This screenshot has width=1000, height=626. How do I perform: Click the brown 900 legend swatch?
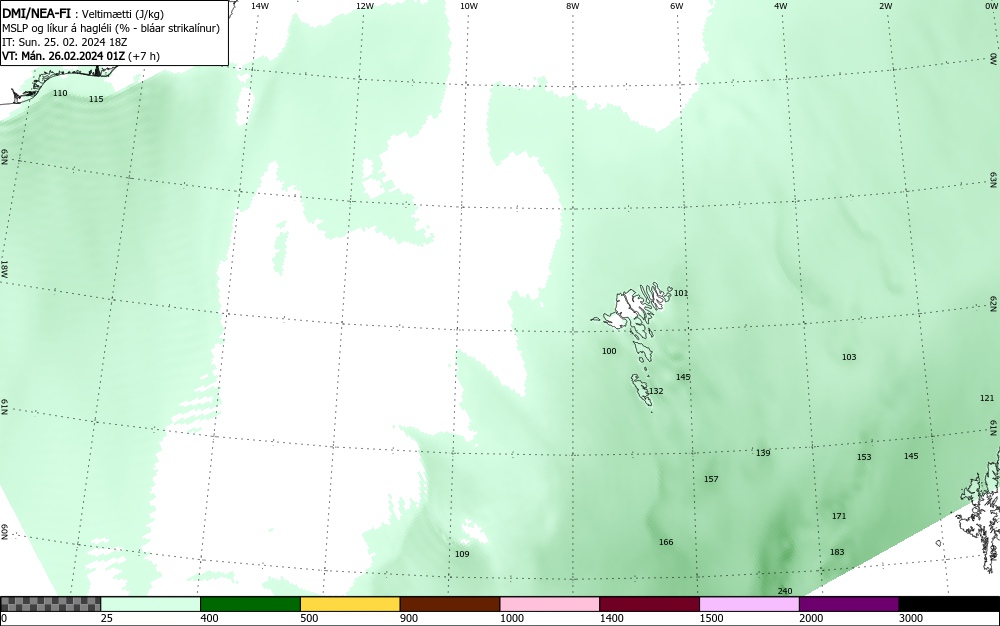pos(450,604)
